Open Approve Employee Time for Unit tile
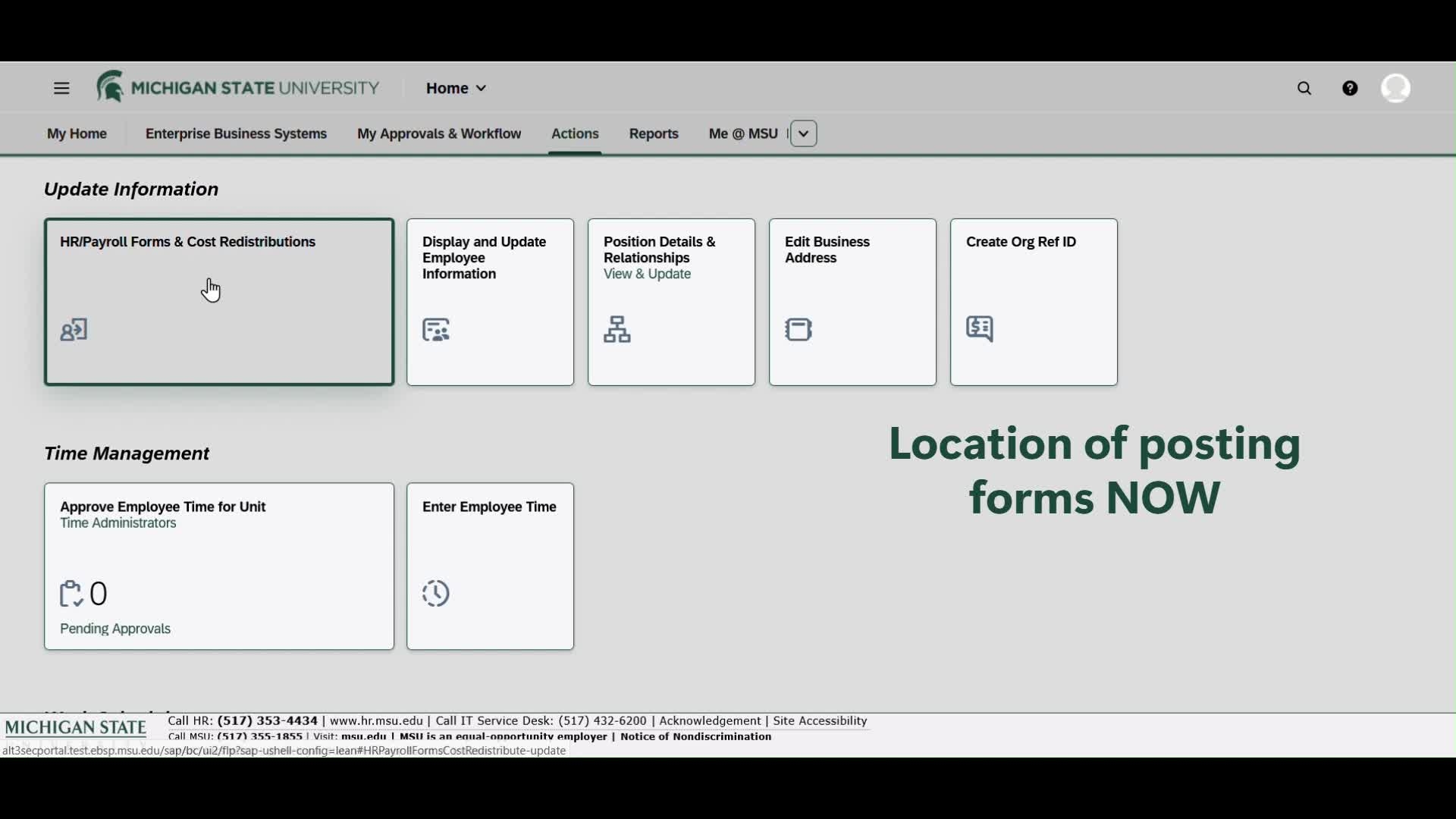Image resolution: width=1456 pixels, height=819 pixels. [x=219, y=566]
